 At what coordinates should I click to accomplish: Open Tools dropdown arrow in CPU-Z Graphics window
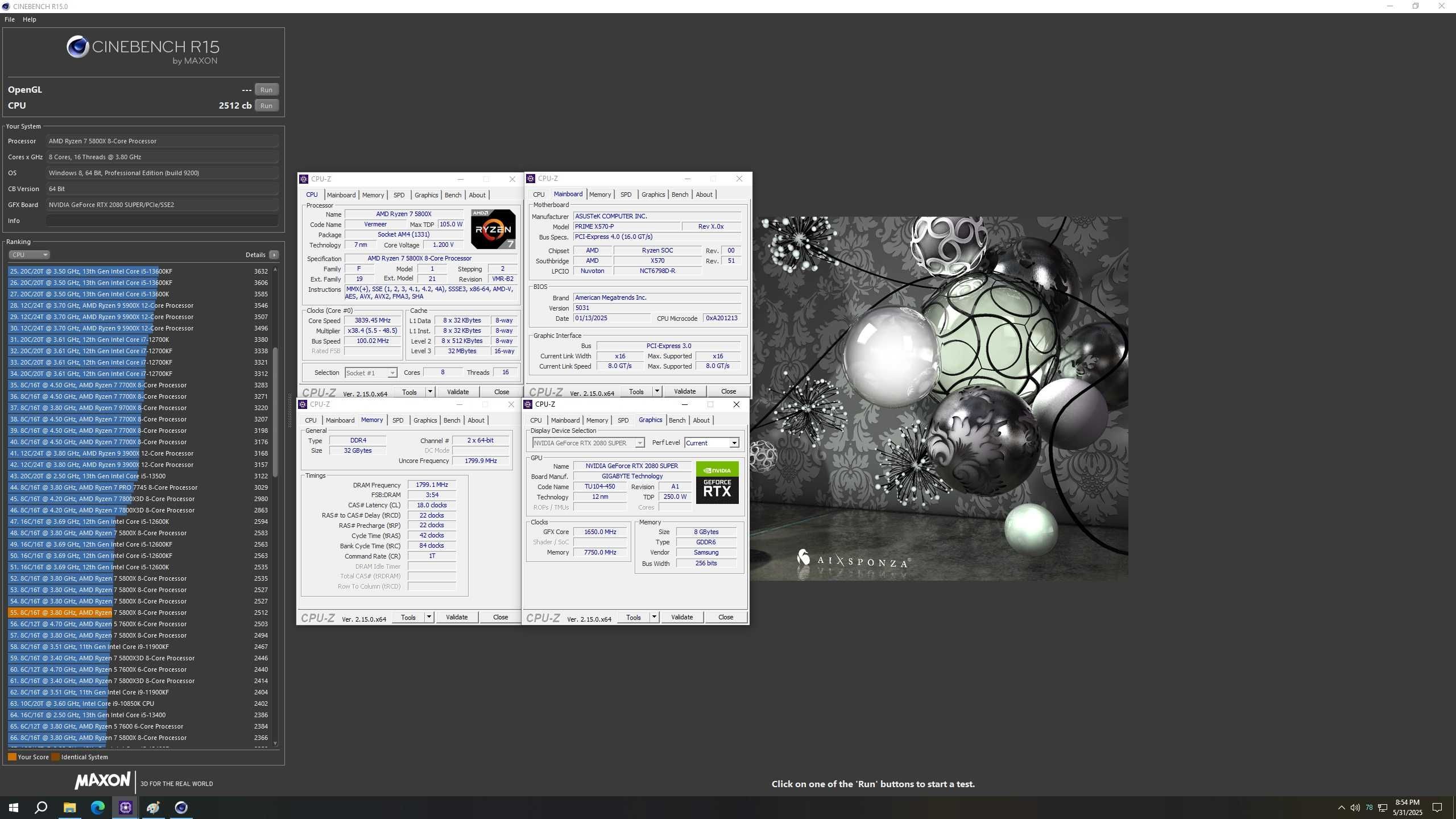point(654,617)
